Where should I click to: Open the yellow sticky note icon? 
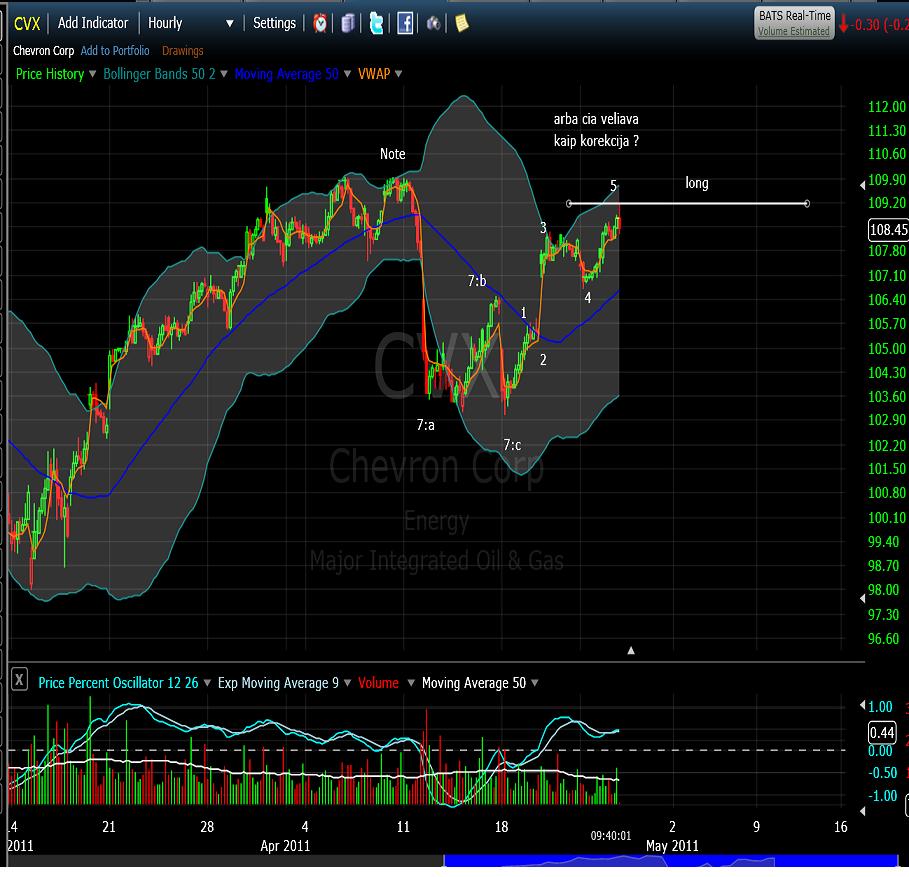pyautogui.click(x=462, y=23)
